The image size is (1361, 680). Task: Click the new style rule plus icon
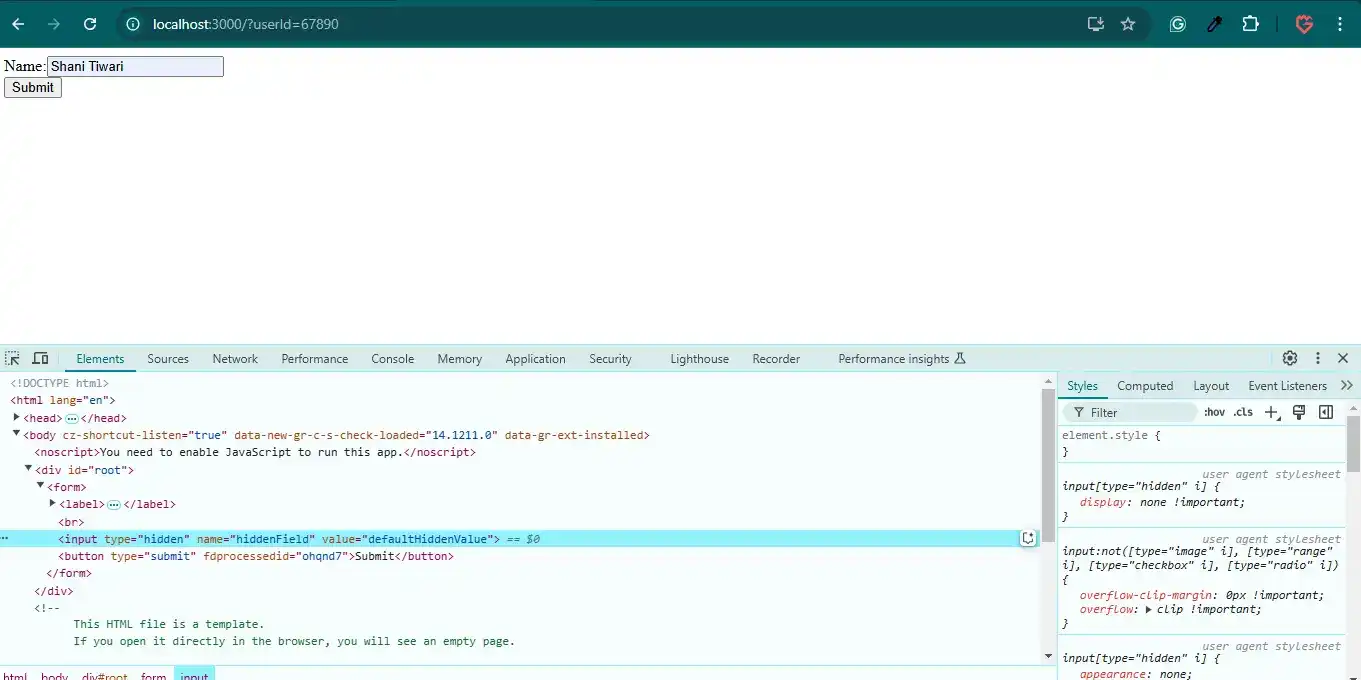pyautogui.click(x=1271, y=412)
